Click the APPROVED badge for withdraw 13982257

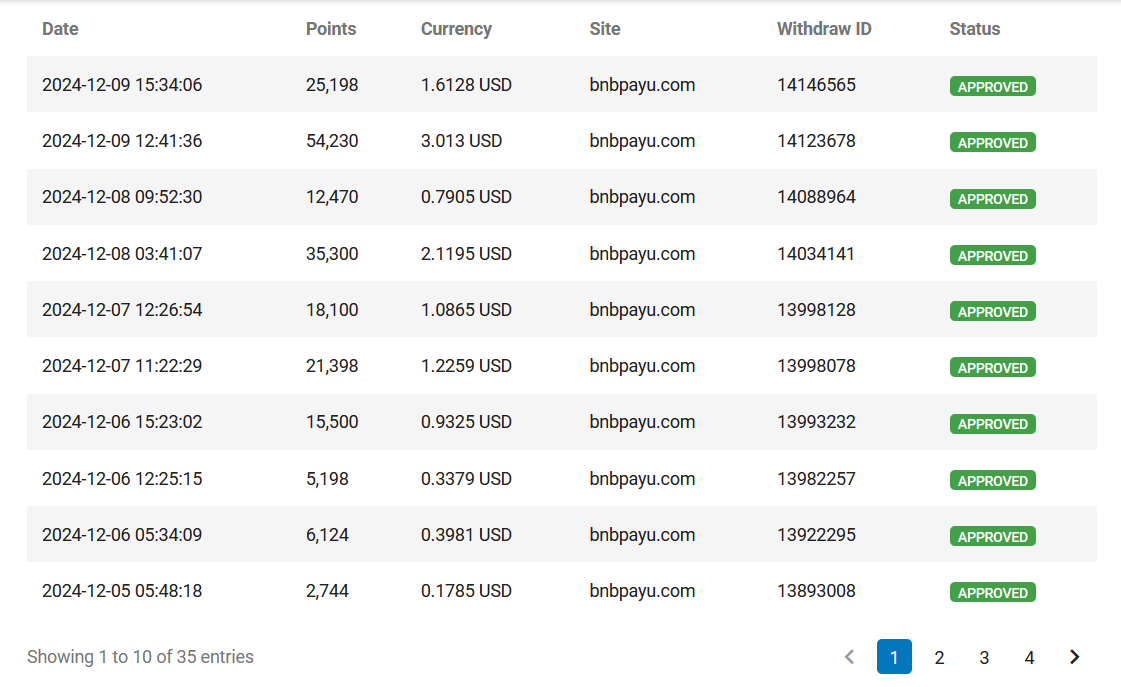(992, 480)
